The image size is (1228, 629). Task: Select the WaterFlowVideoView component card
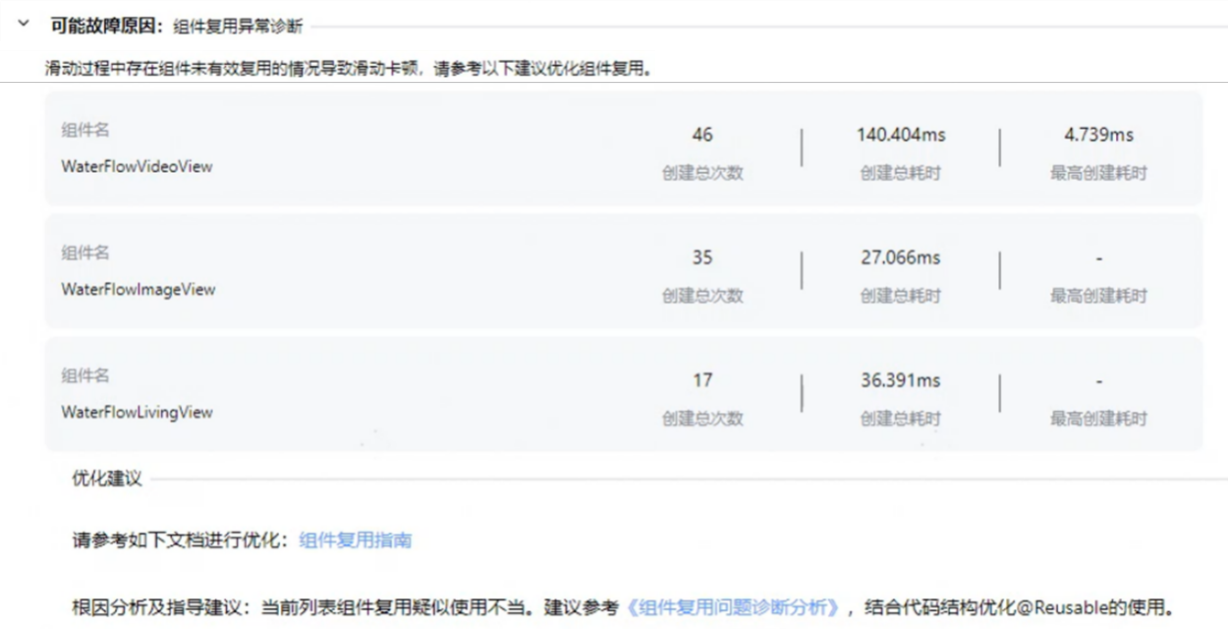[620, 152]
